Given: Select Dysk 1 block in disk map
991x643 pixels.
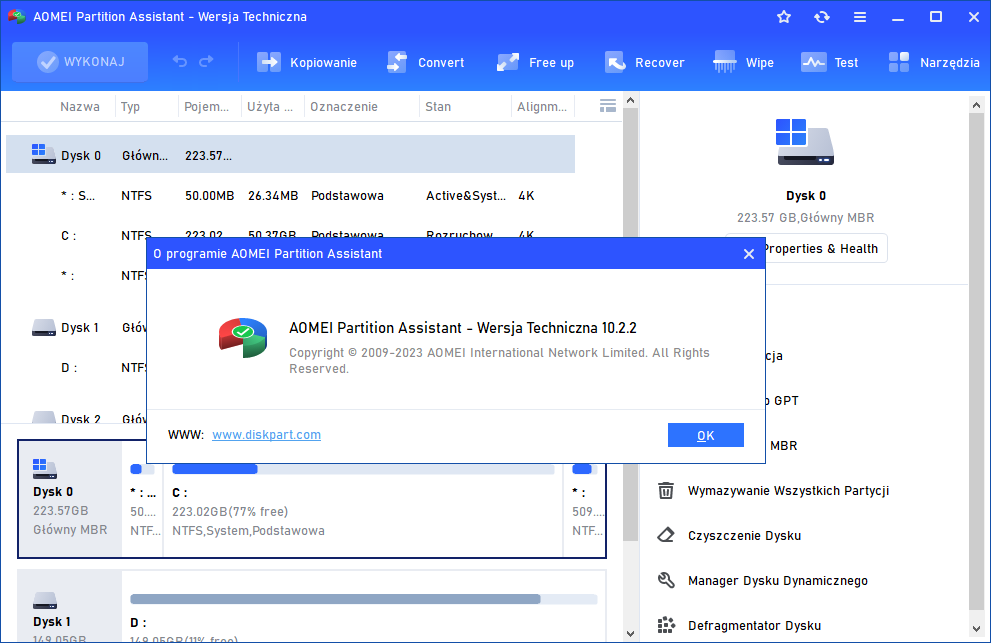Looking at the screenshot, I should point(70,607).
